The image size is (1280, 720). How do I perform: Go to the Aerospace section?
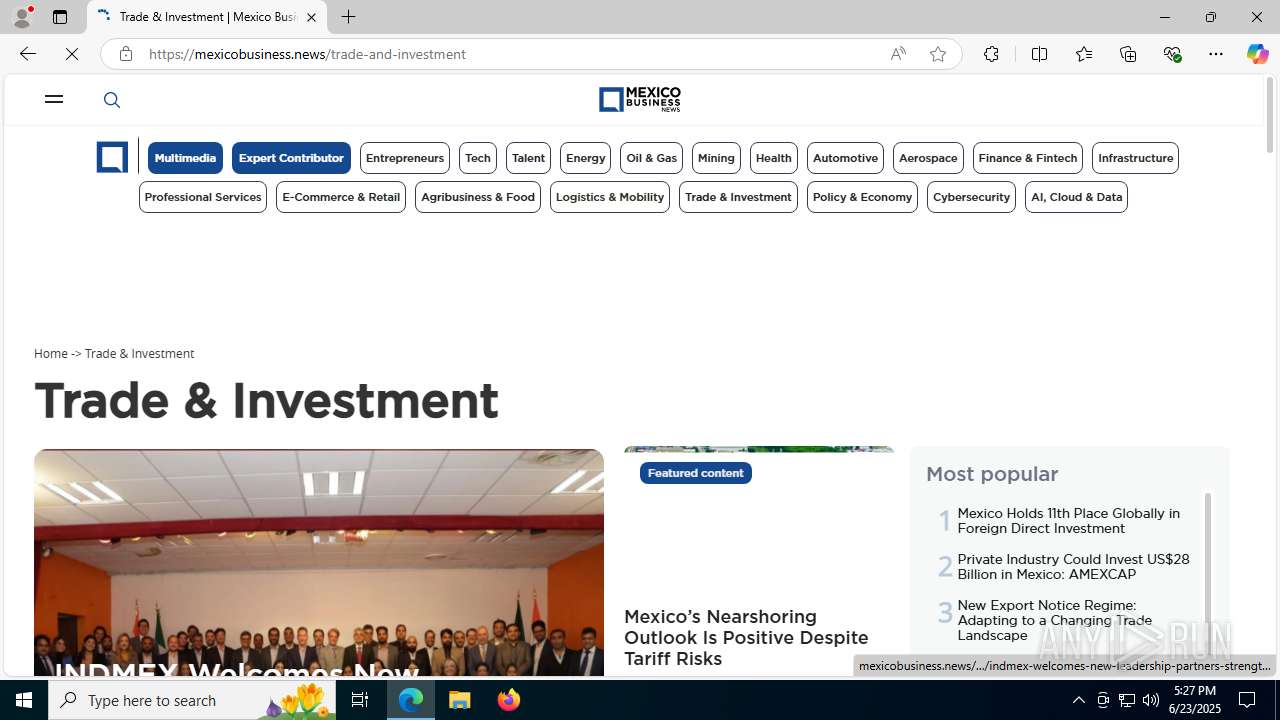pos(928,158)
